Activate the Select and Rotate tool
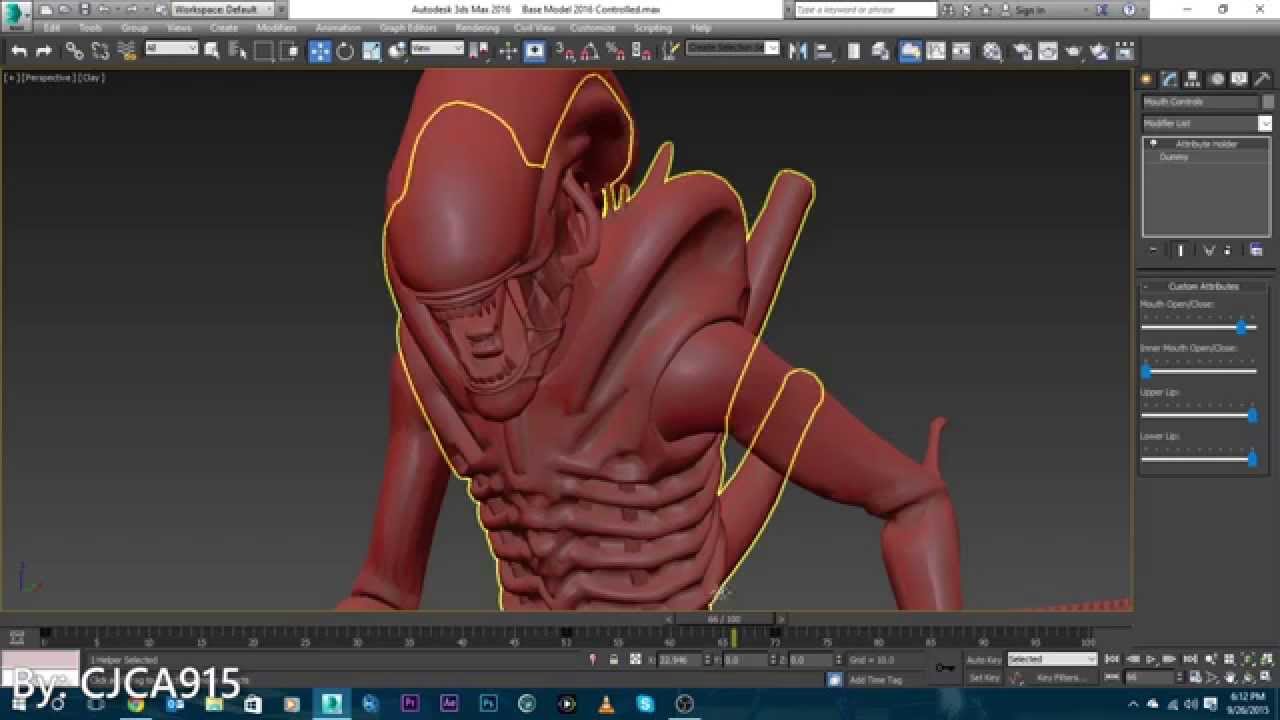 [x=346, y=51]
